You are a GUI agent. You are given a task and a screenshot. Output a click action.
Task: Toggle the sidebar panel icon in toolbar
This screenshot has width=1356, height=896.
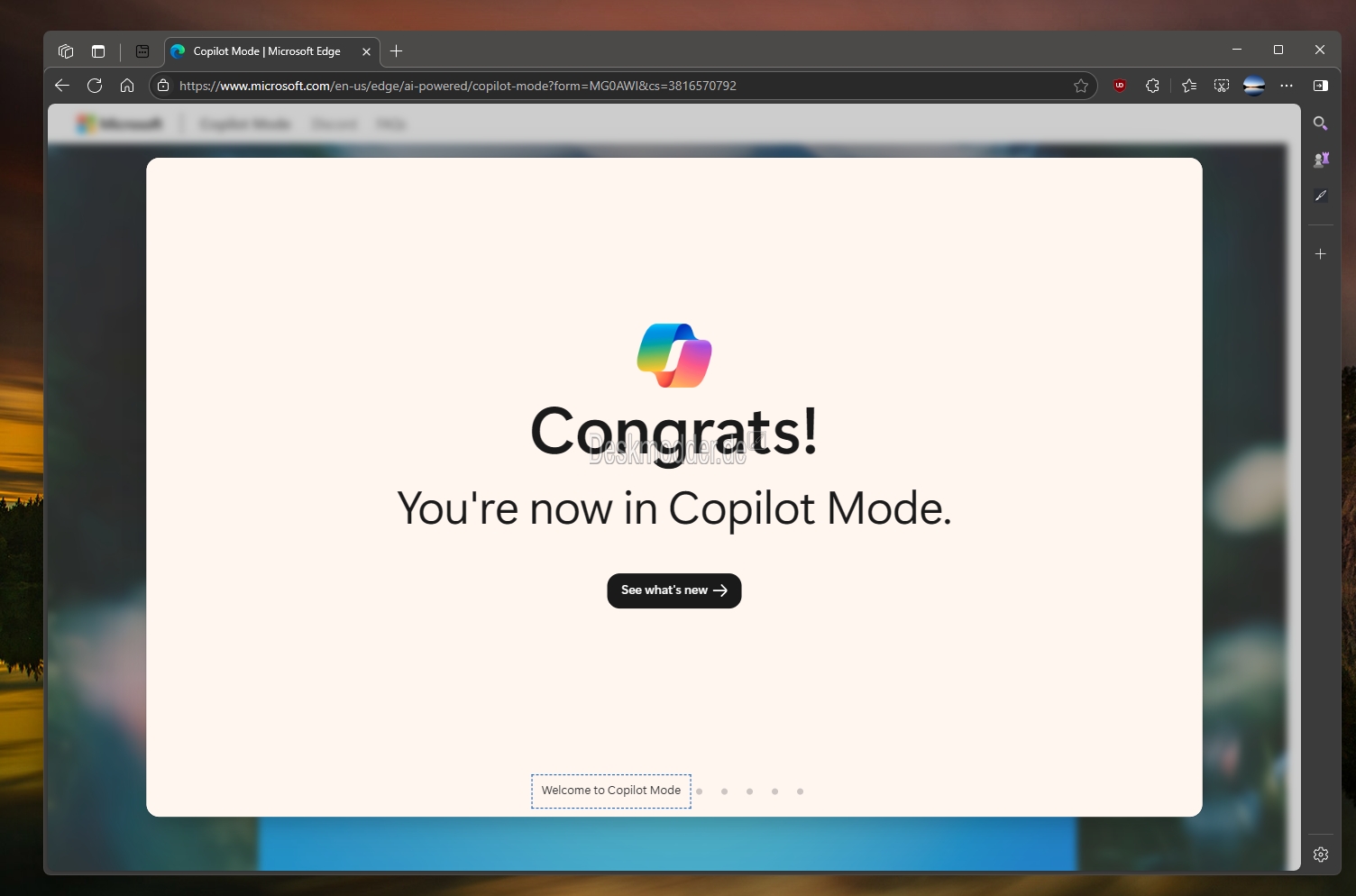click(1321, 86)
